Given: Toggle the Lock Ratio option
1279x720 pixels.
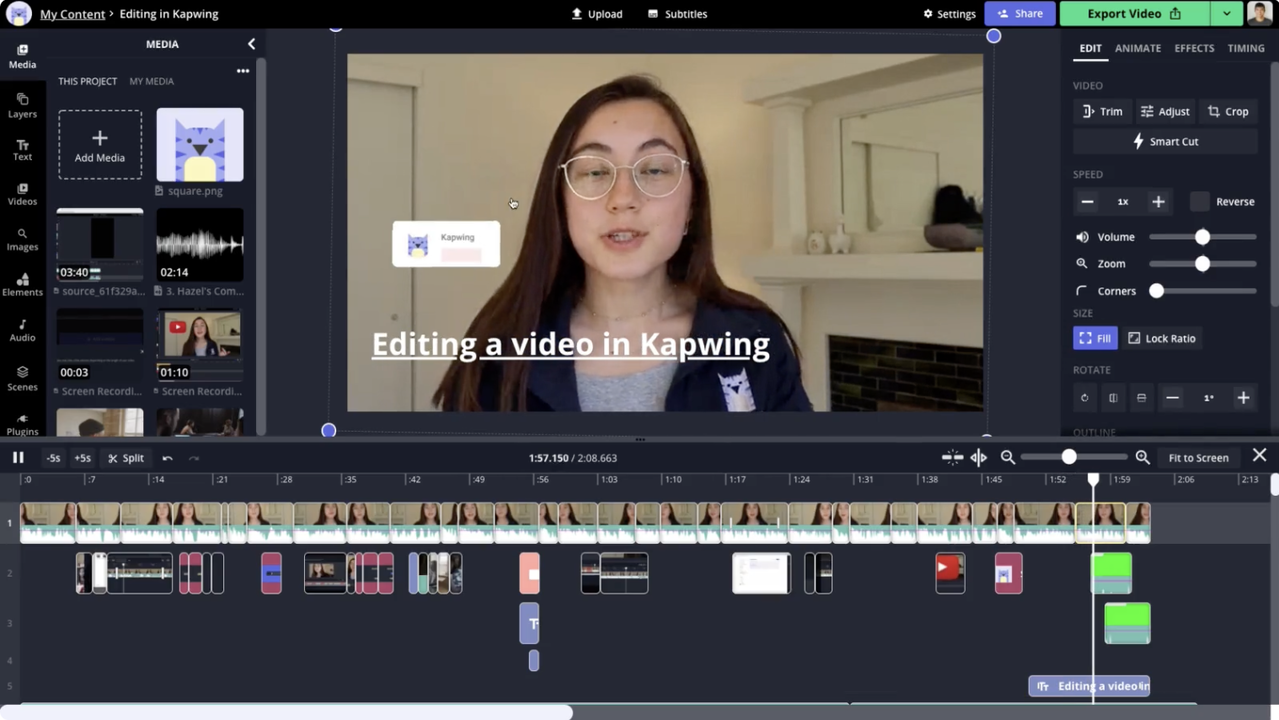Looking at the screenshot, I should click(1161, 338).
